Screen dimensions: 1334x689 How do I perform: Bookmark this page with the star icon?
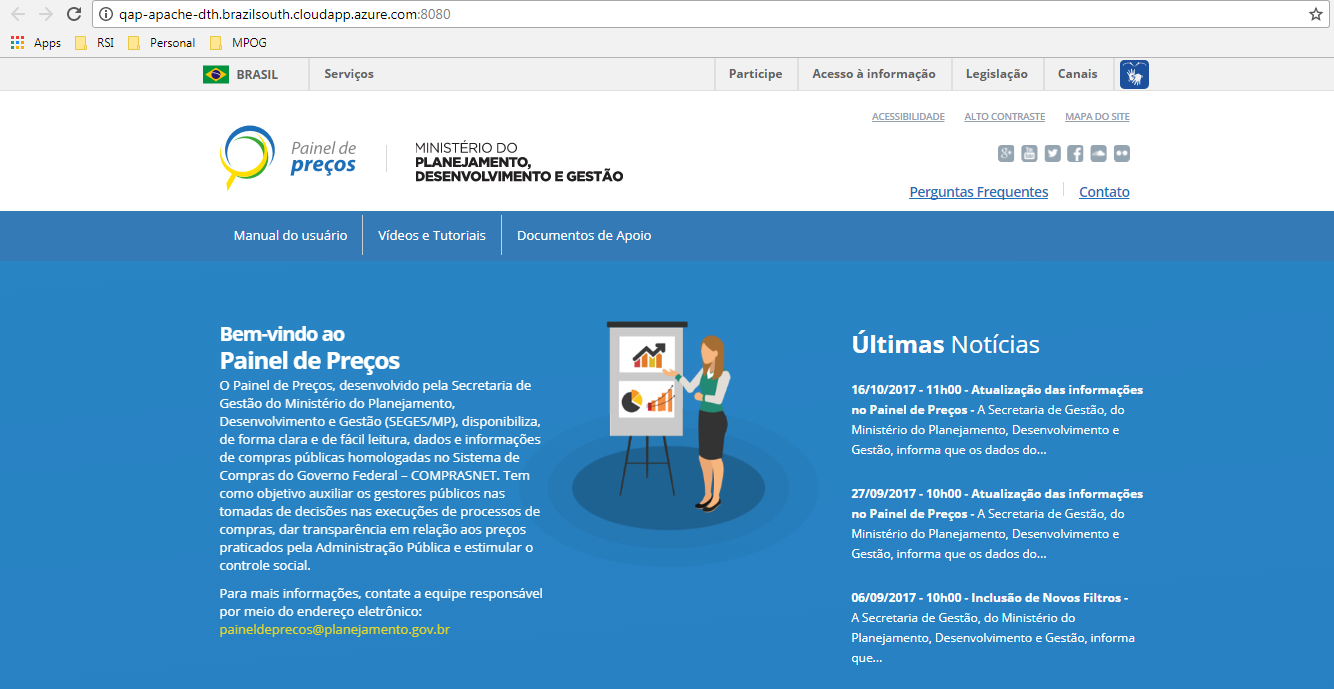[1315, 14]
